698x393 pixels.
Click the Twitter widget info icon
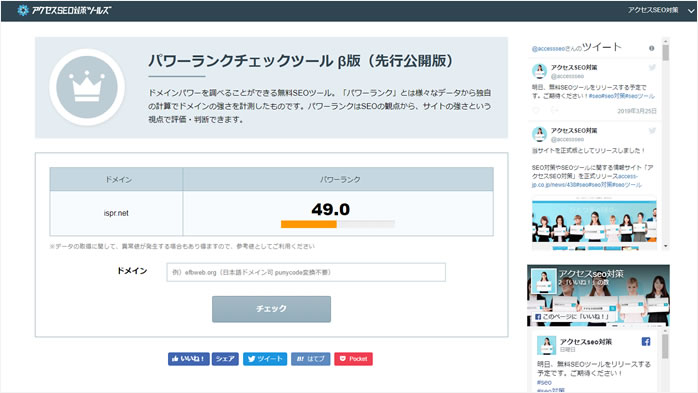coord(651,48)
